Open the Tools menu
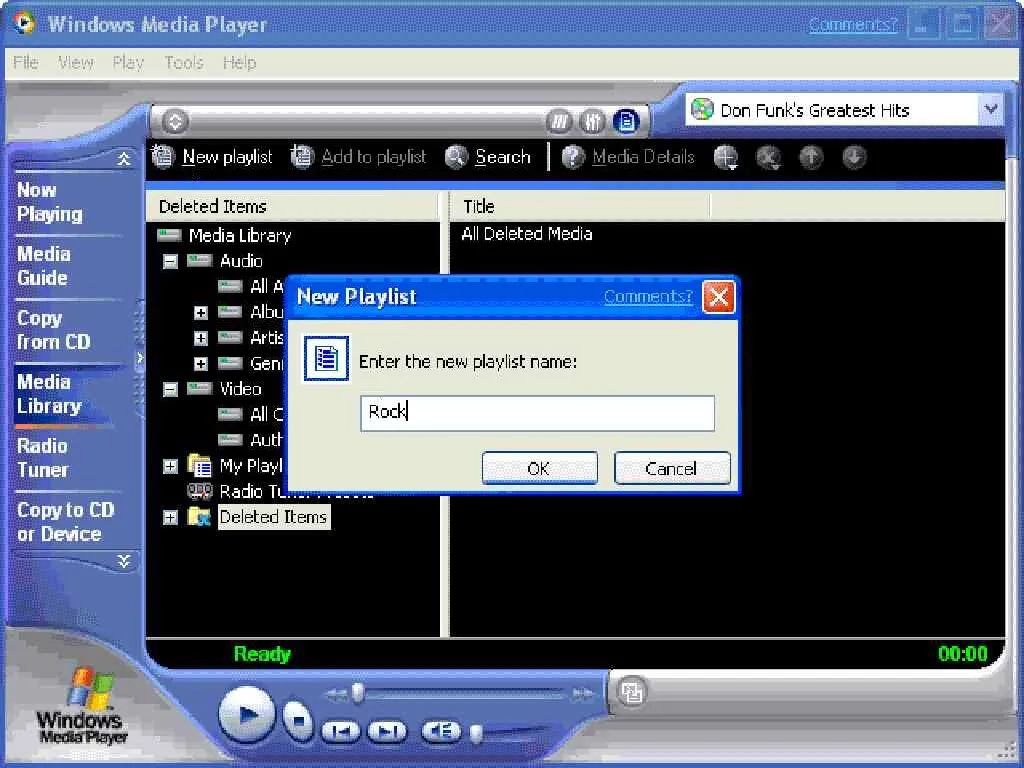The height and width of the screenshot is (768, 1024). click(x=184, y=63)
